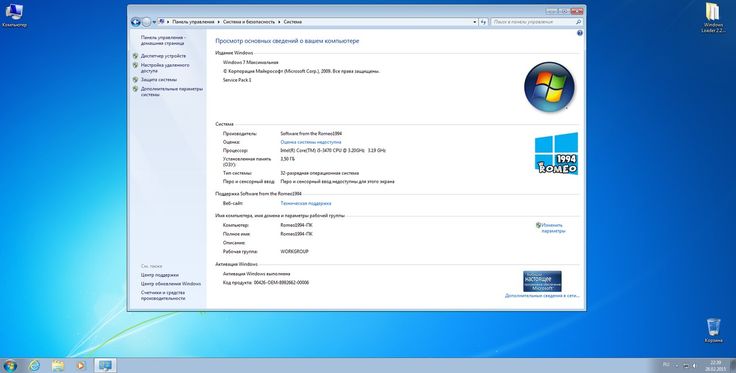Select 'Система' breadcrumb
The width and height of the screenshot is (736, 373).
pyautogui.click(x=292, y=22)
